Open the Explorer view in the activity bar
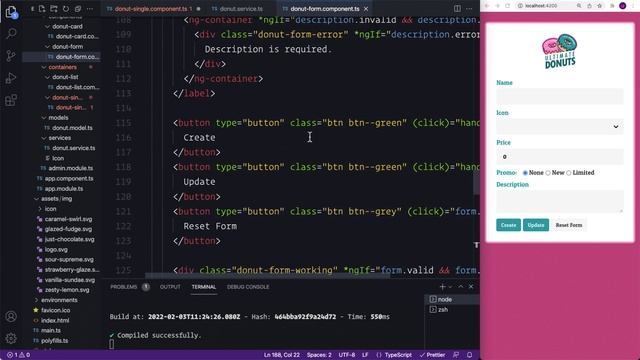Image resolution: width=640 pixels, height=360 pixels. 11,12
